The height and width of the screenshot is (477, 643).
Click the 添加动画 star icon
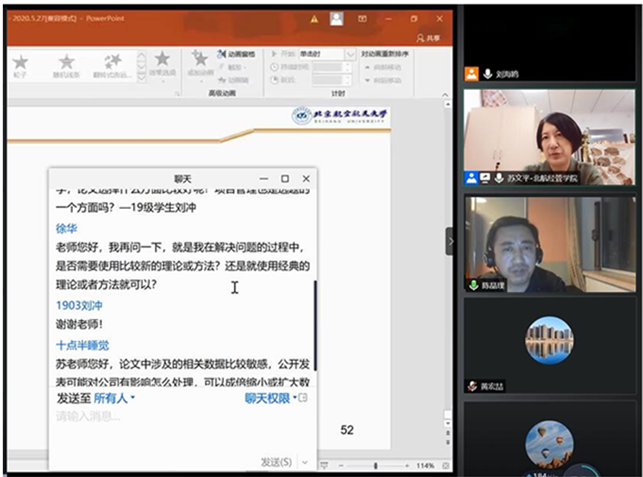pyautogui.click(x=199, y=62)
